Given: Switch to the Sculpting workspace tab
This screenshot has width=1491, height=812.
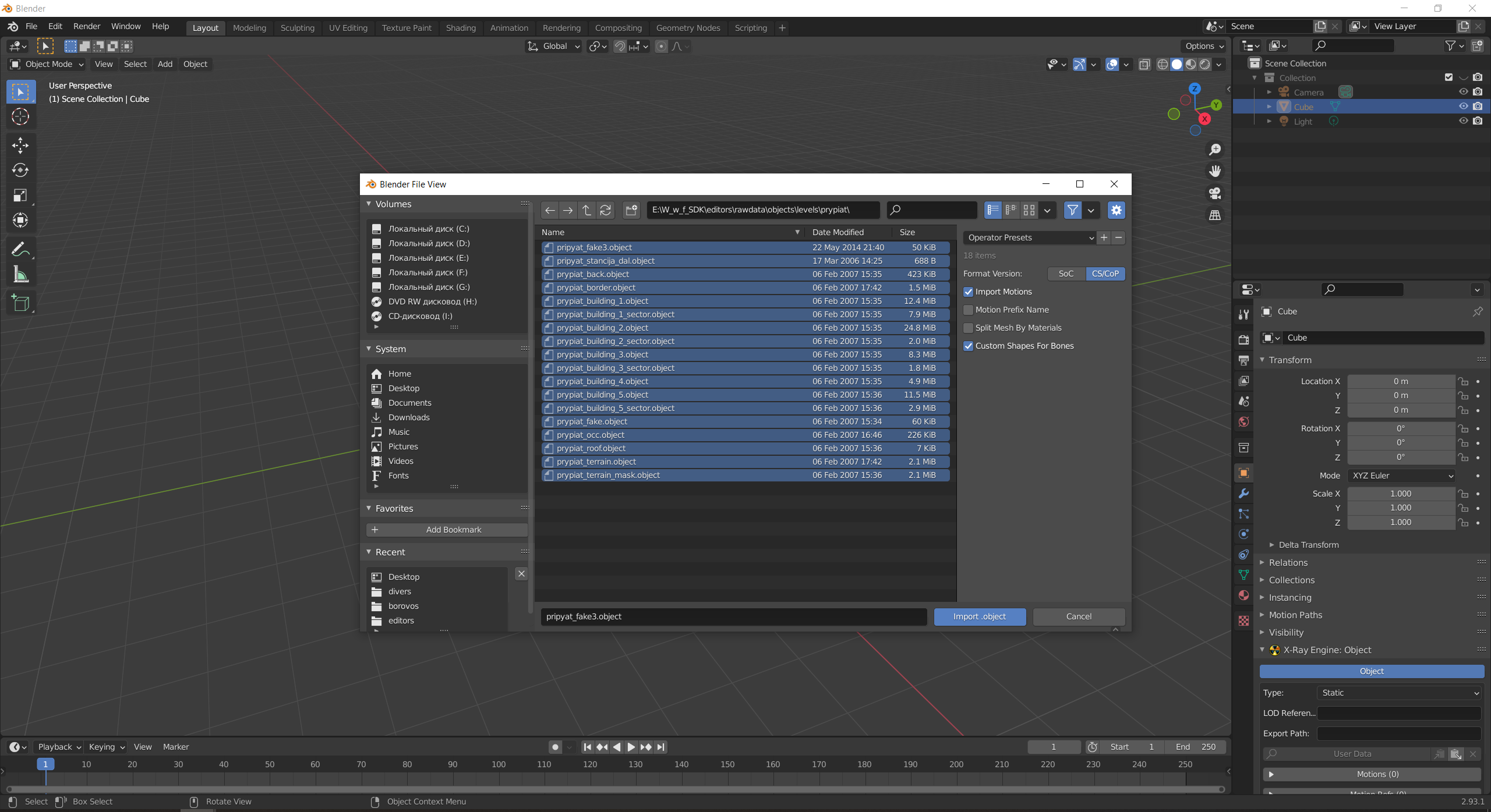Looking at the screenshot, I should (297, 28).
